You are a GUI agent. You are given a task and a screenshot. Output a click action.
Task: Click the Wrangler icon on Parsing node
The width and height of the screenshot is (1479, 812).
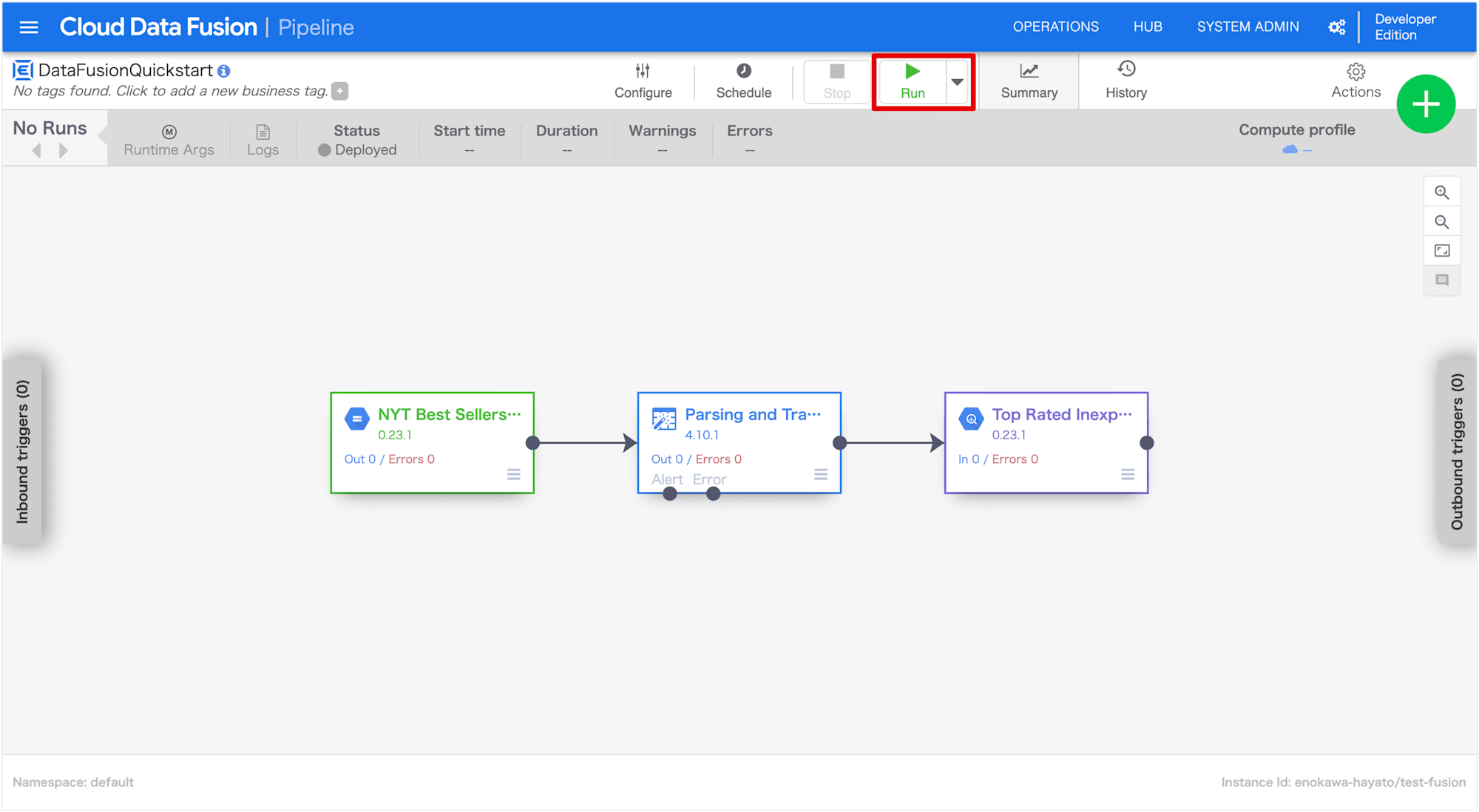pos(664,419)
